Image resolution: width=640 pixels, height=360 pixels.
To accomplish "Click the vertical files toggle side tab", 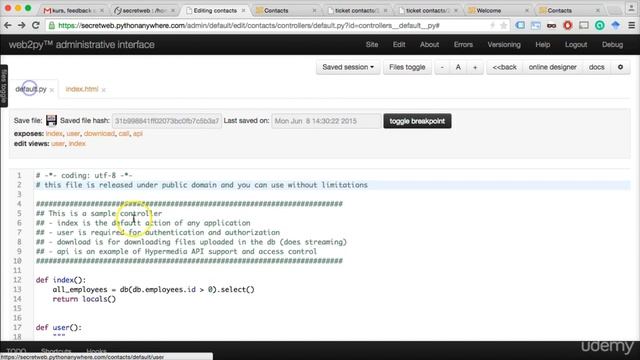I will [x=4, y=86].
